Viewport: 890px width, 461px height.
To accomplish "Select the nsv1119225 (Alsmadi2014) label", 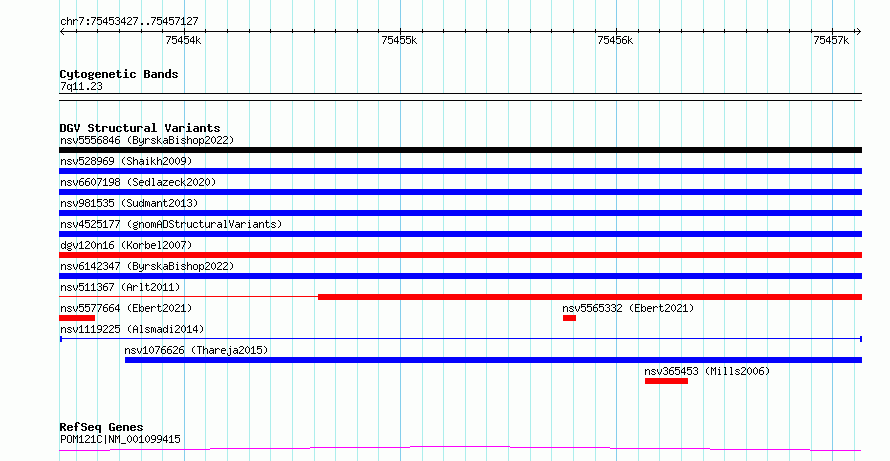I will 132,329.
